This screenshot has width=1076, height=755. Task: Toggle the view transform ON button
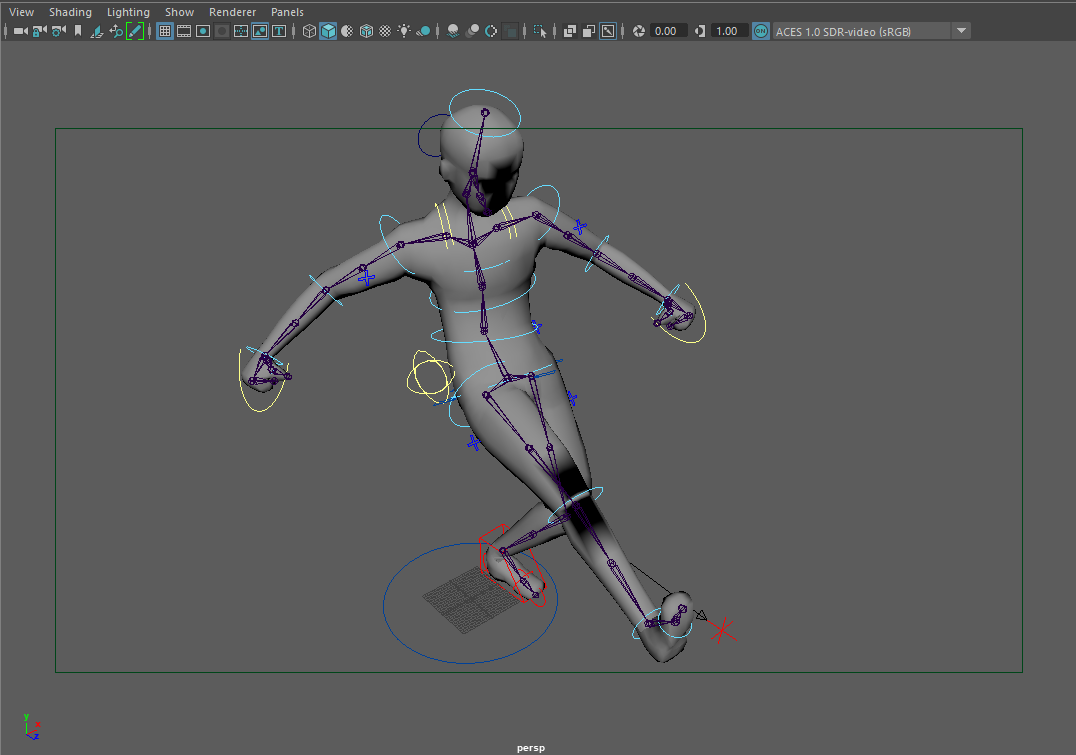pos(761,31)
